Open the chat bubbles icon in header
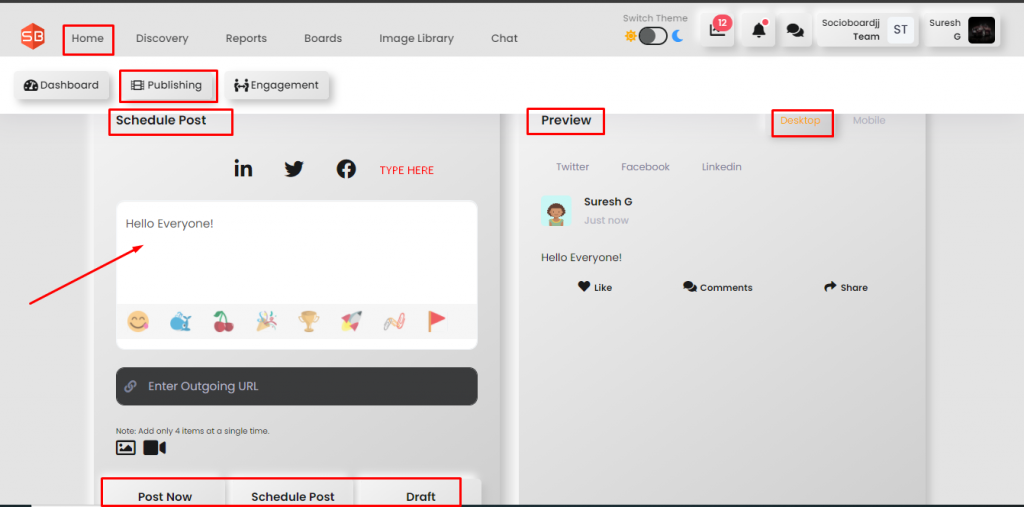Screen dimensions: 1024x507 click(x=795, y=31)
